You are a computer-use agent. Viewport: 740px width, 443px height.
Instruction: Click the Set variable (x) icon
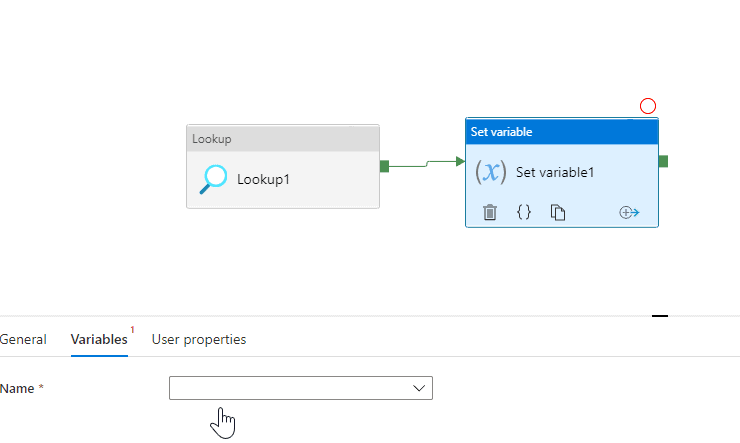click(x=490, y=171)
